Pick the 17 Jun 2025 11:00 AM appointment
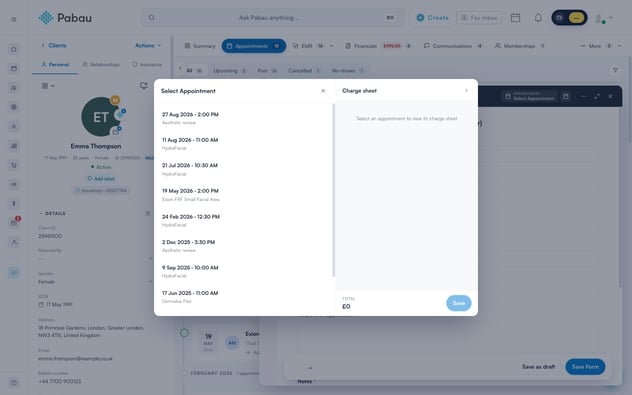The image size is (632, 395). click(244, 297)
